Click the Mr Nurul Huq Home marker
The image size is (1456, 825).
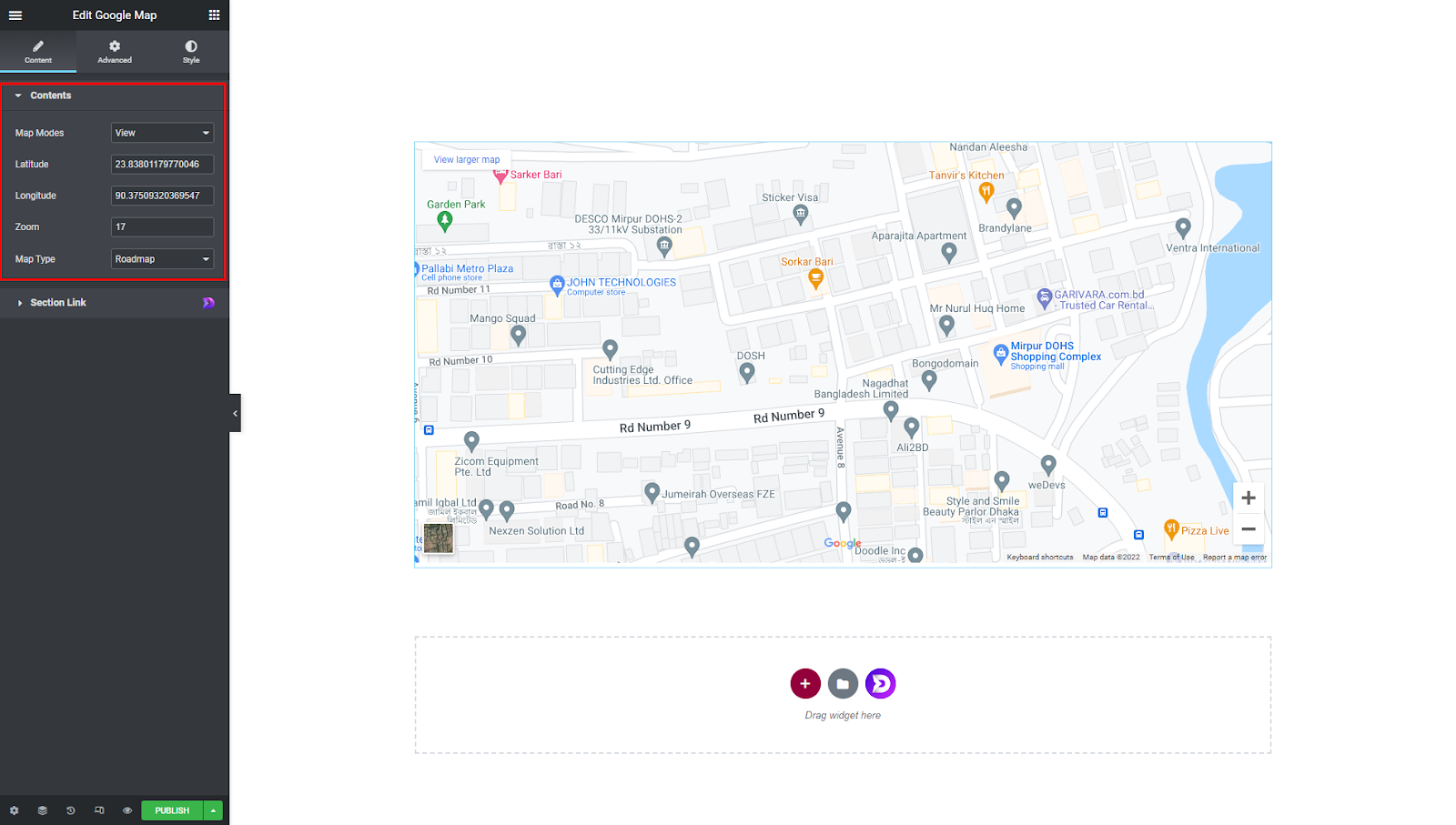(947, 325)
